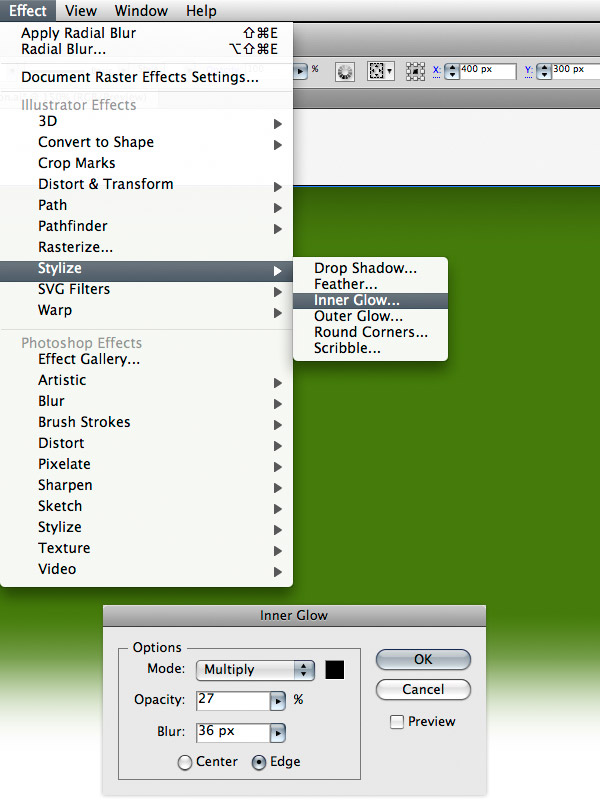Select Inner Glow... effect
Screen dimensions: 600x811
tap(370, 300)
